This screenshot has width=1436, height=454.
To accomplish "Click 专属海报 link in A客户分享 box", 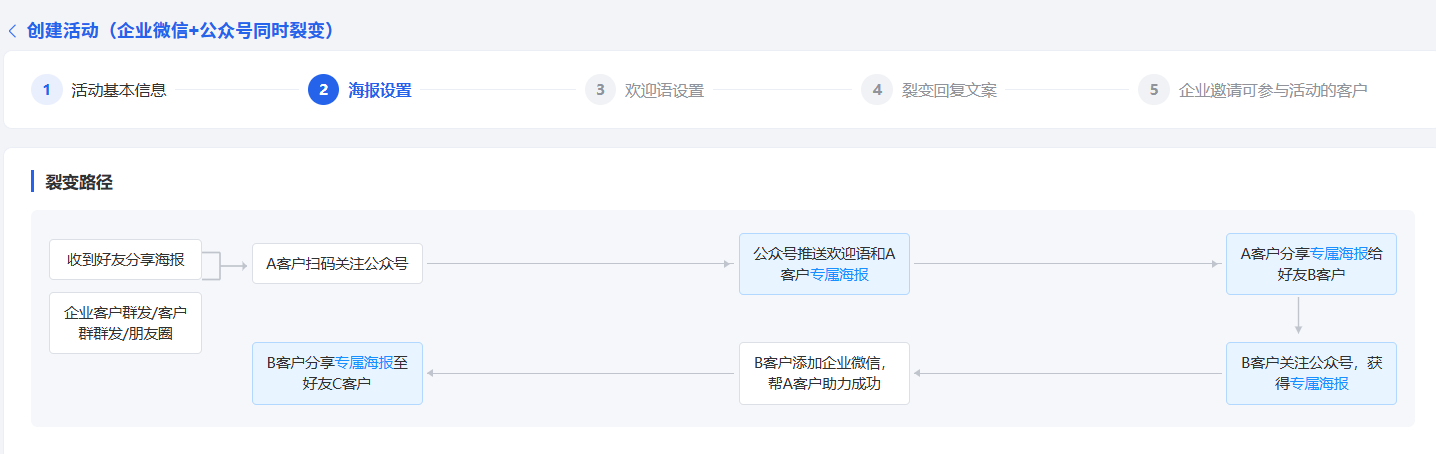I will pyautogui.click(x=1339, y=254).
